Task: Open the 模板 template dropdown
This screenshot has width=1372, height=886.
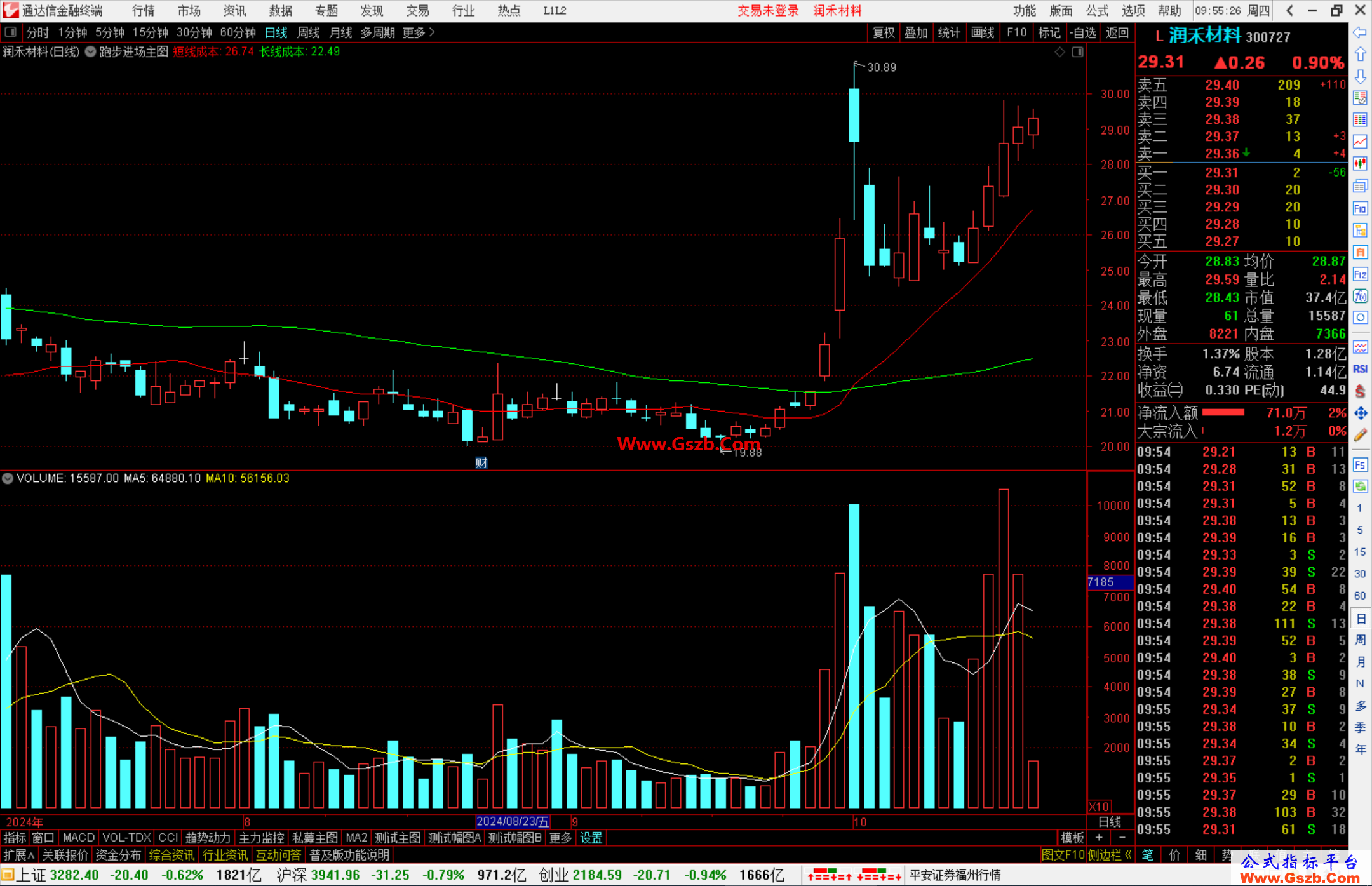Action: tap(1072, 838)
